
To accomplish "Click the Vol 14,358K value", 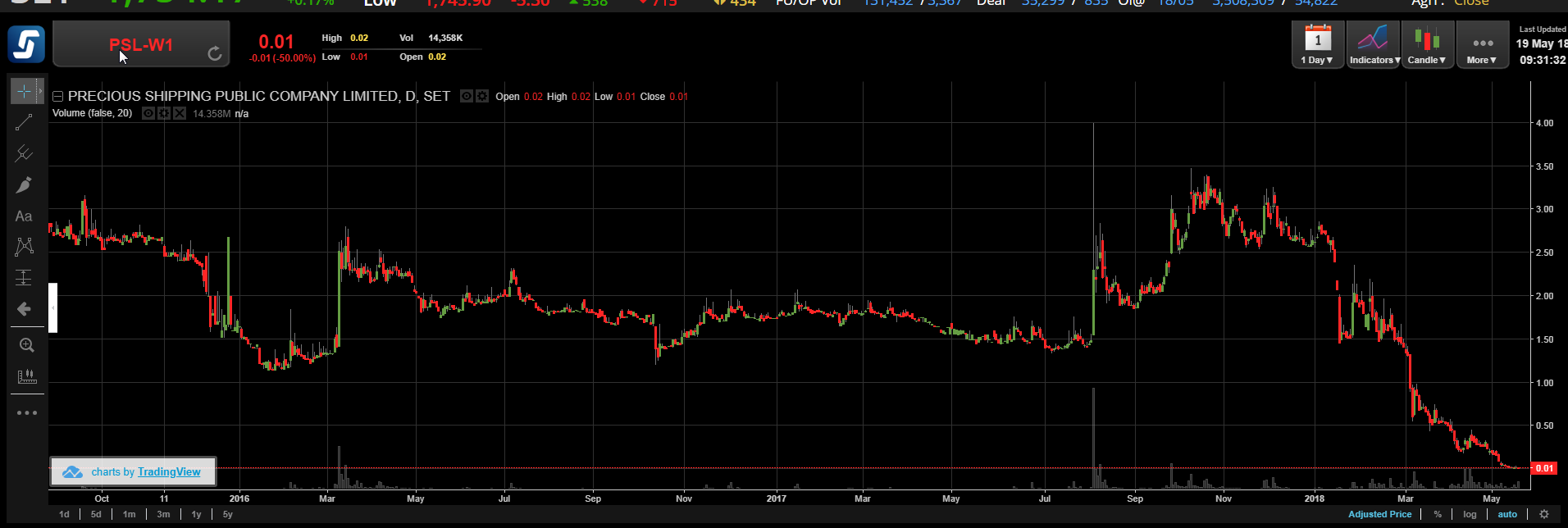I will 445,38.
